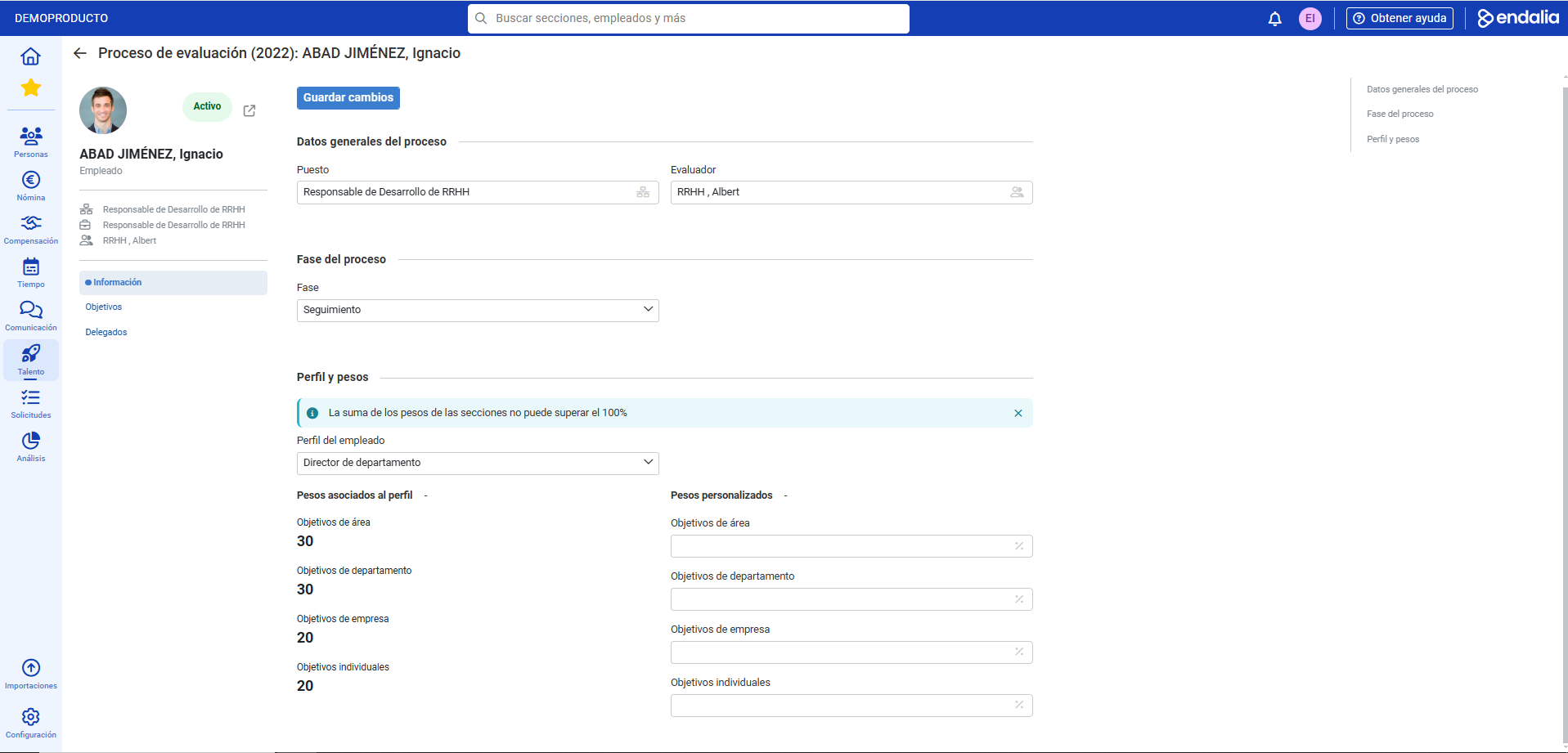1568x753 pixels.
Task: Open the Talento module
Action: 30,360
